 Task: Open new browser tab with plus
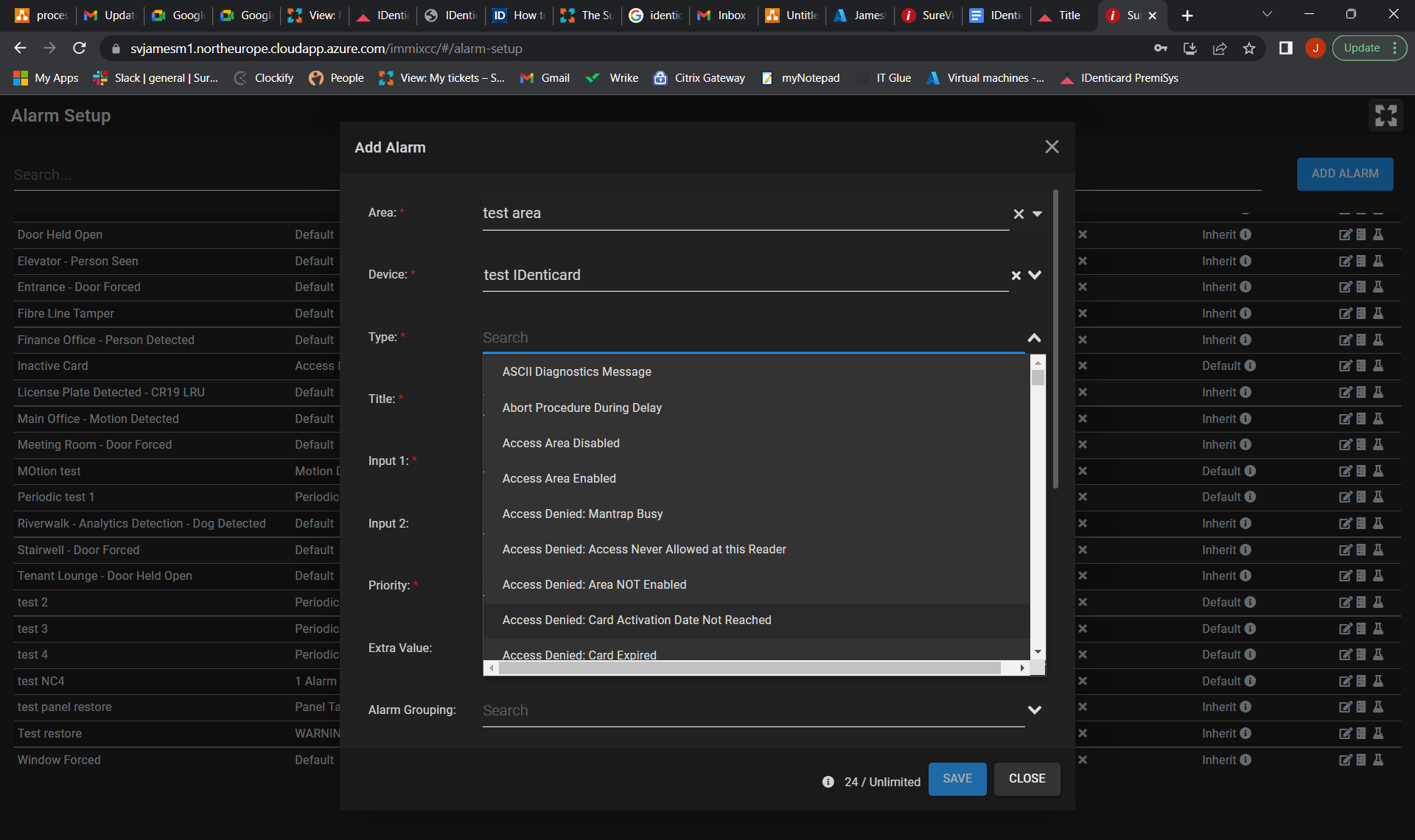[1187, 15]
